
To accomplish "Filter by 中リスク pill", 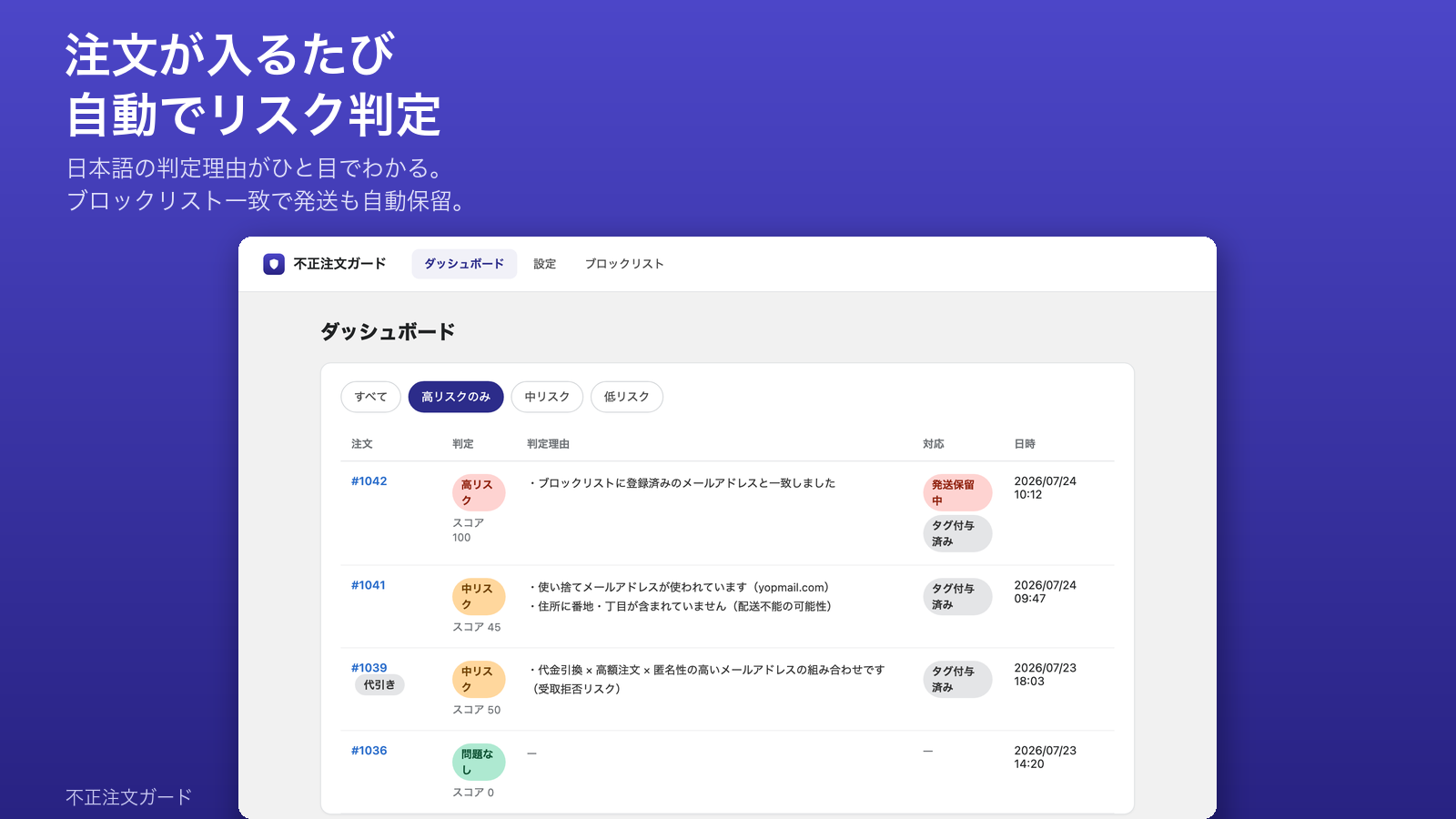I will pos(547,397).
